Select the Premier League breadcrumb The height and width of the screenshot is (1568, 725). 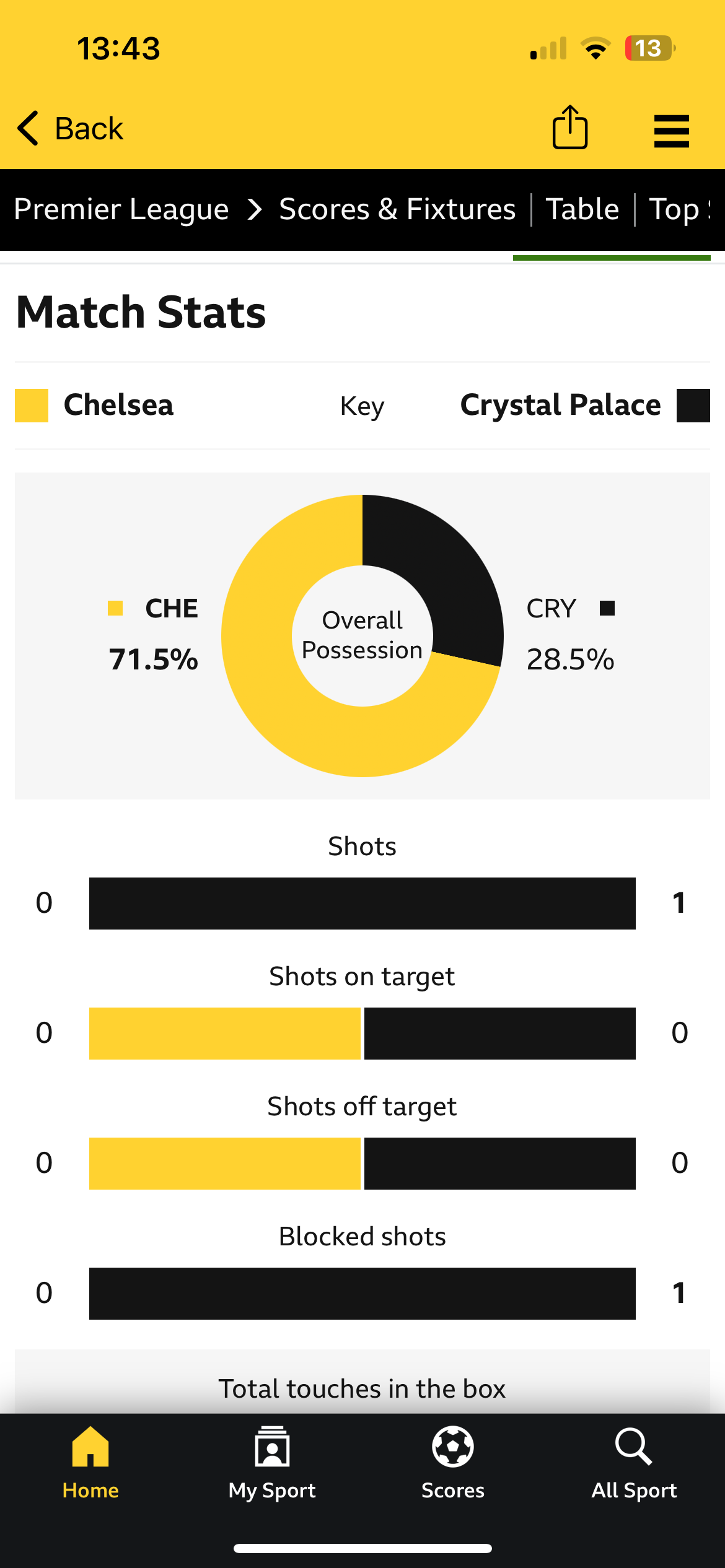click(x=121, y=209)
